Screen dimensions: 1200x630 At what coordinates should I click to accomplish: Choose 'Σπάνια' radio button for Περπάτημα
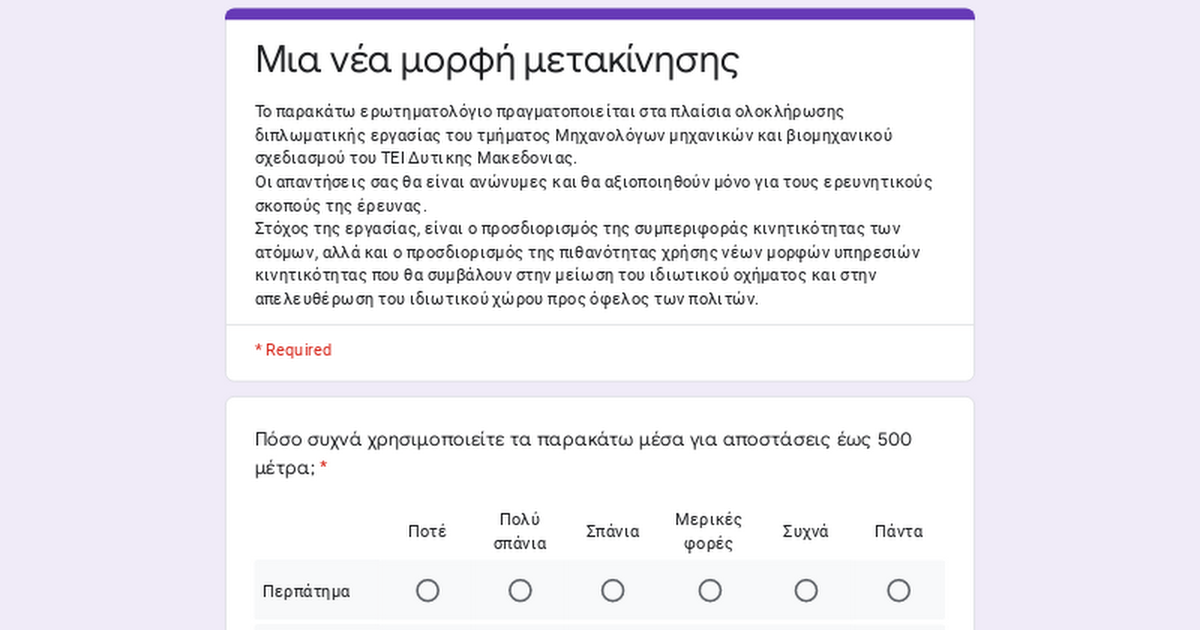(x=613, y=591)
